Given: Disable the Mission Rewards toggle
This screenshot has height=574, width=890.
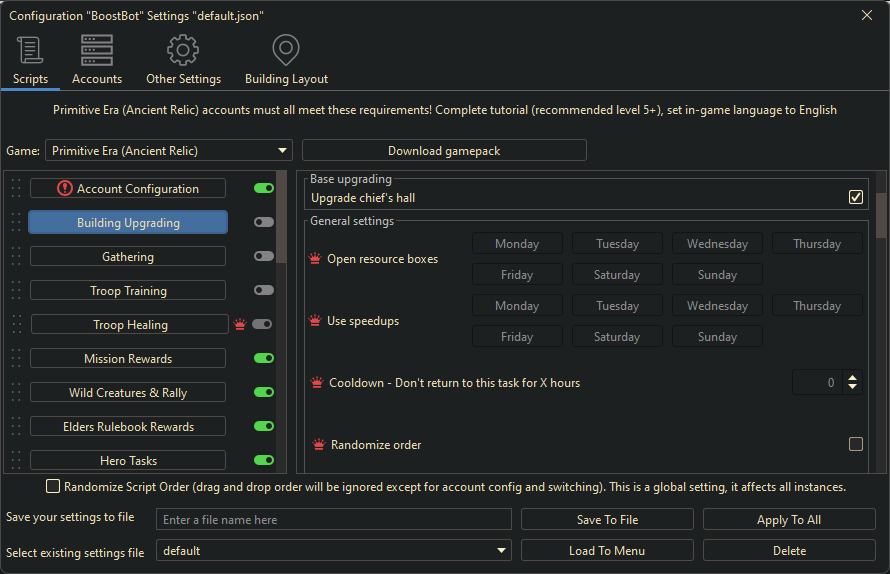Looking at the screenshot, I should 264,358.
